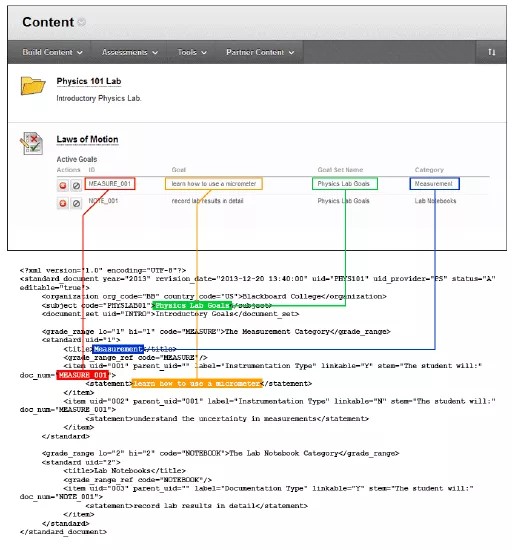Expand the Tools dropdown menu
The height and width of the screenshot is (550, 515).
point(192,52)
